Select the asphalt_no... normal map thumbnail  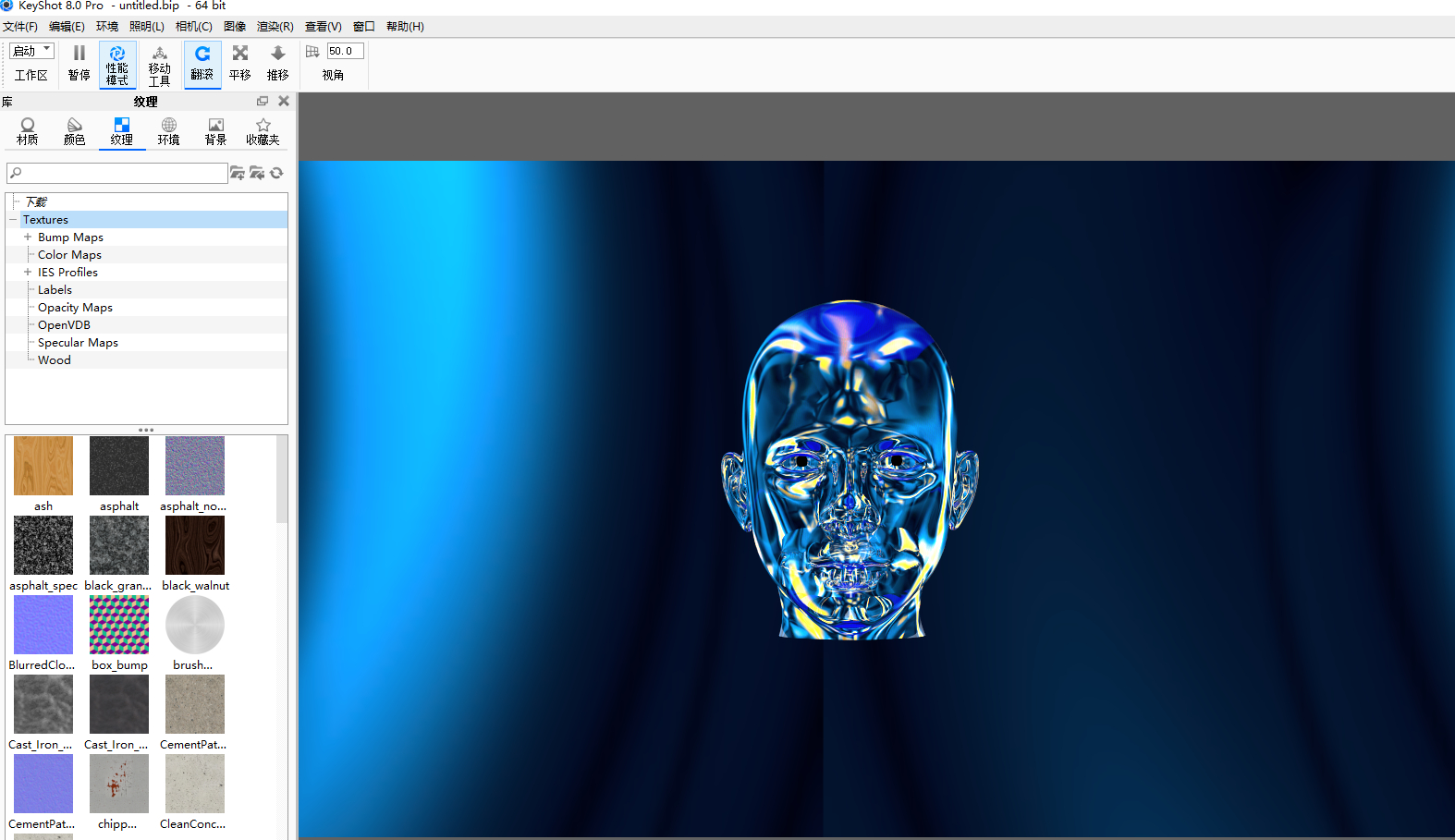[x=195, y=466]
